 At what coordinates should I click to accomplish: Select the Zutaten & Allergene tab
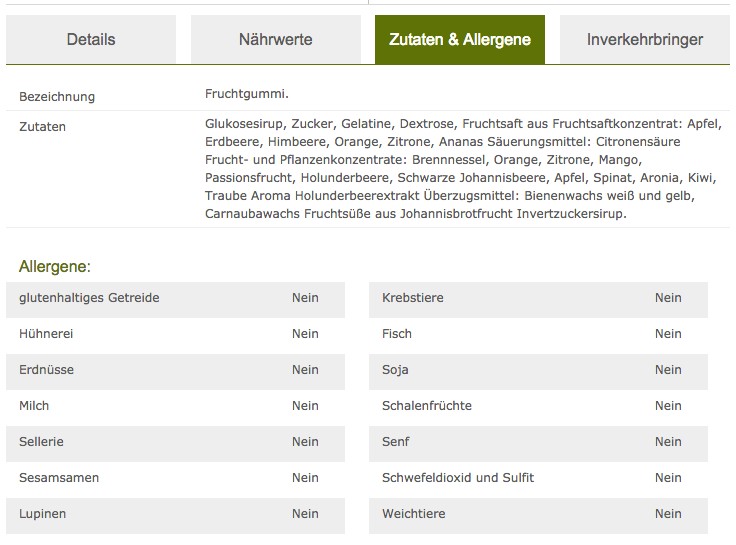click(460, 40)
